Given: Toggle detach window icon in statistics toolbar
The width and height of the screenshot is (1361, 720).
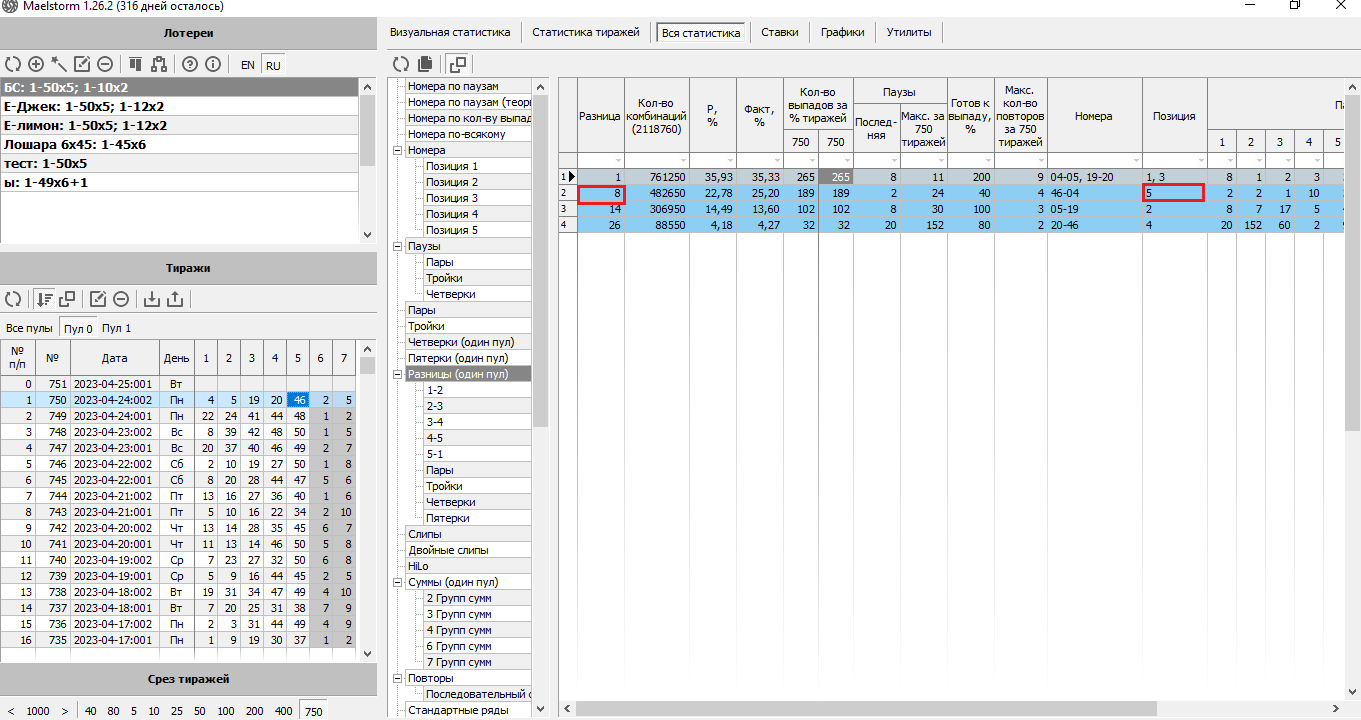Looking at the screenshot, I should [457, 64].
